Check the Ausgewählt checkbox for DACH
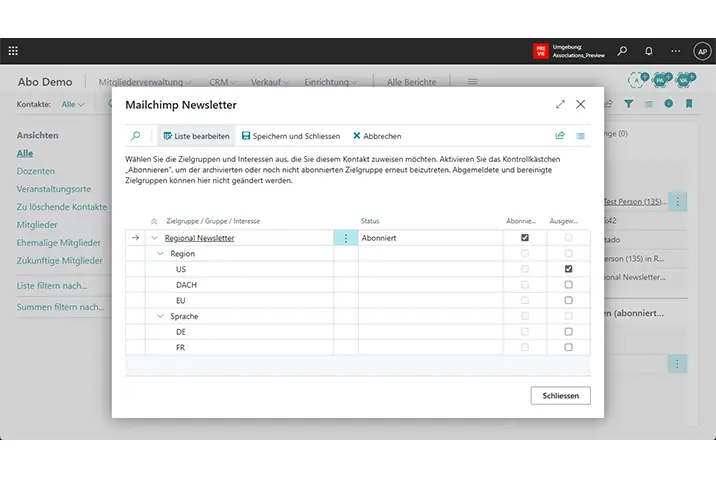This screenshot has height=478, width=716. coord(569,284)
